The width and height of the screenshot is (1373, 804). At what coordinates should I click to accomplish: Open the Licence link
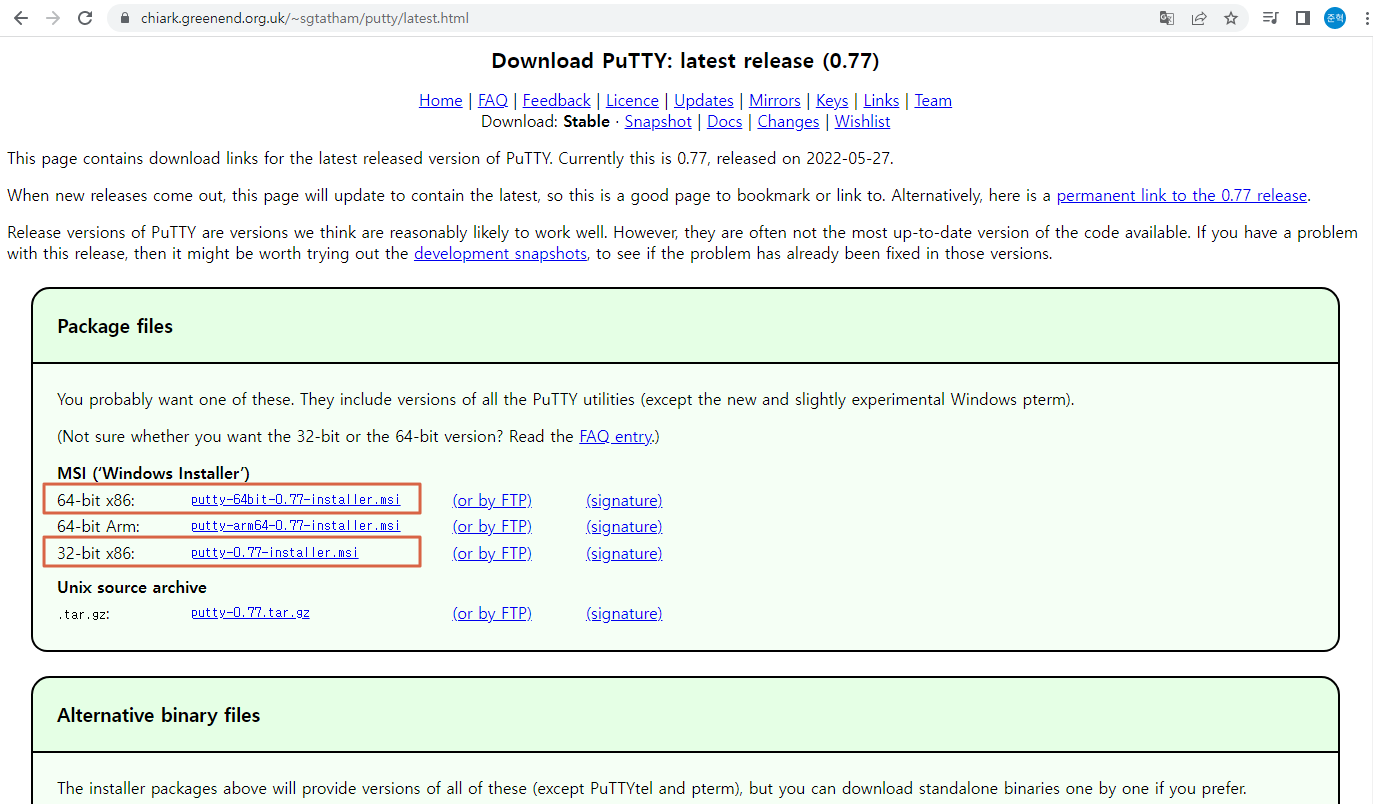point(632,100)
